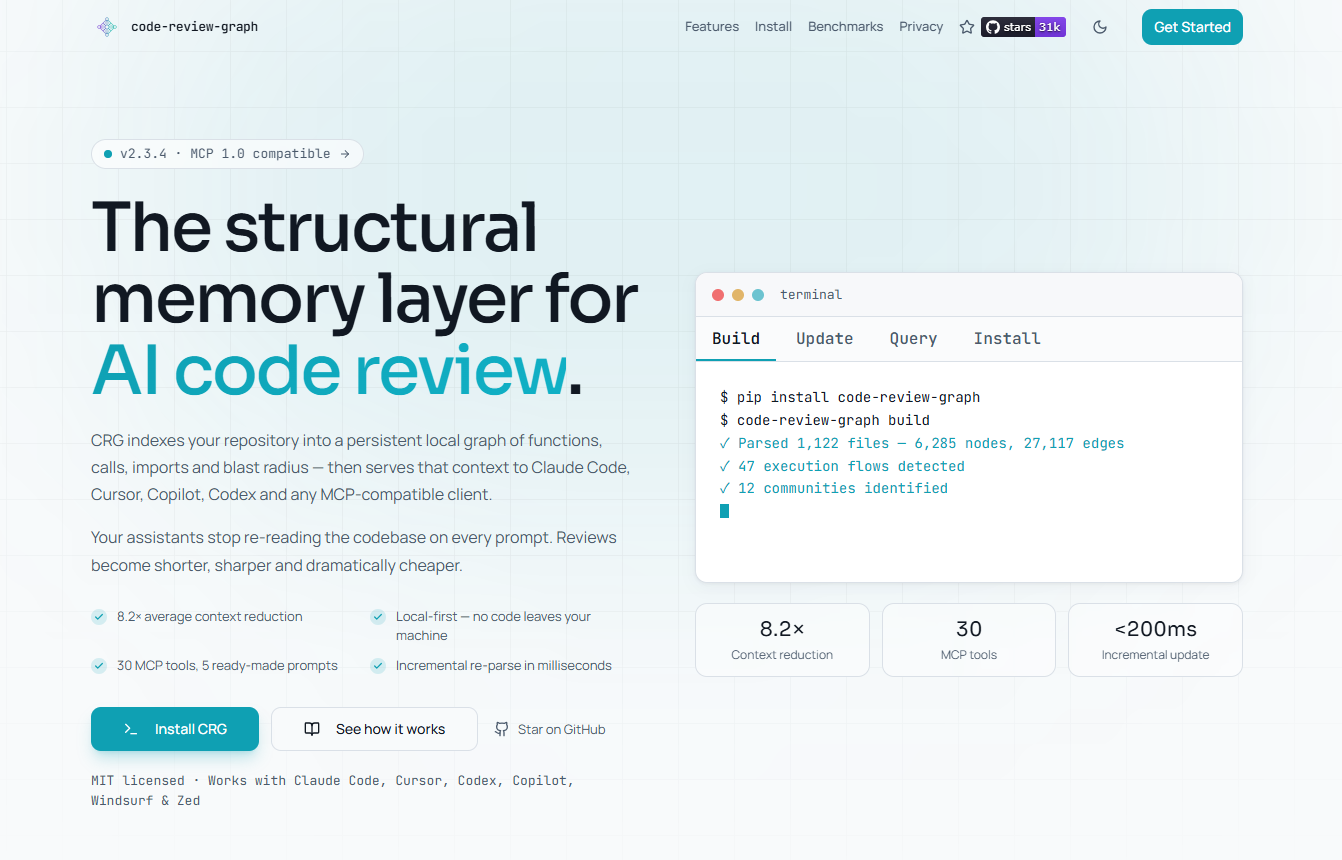
Task: Click the arrow in the version pill
Action: (x=345, y=154)
